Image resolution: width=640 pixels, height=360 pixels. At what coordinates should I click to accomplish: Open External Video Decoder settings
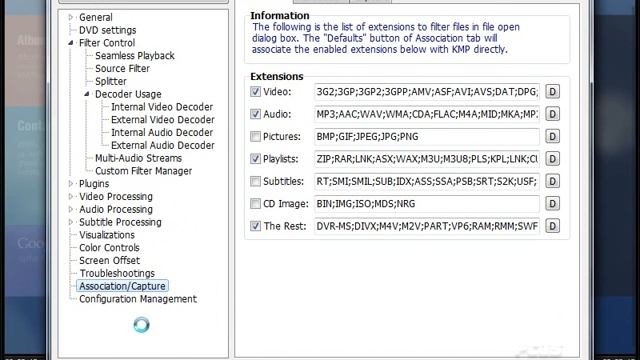click(x=162, y=120)
